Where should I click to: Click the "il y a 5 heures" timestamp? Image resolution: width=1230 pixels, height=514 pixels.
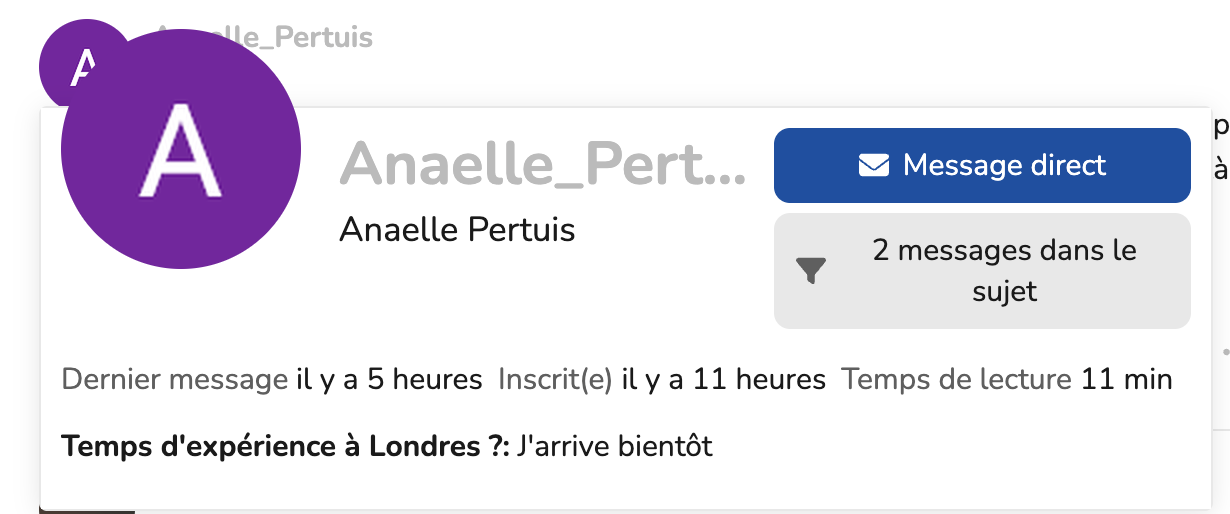tap(389, 380)
